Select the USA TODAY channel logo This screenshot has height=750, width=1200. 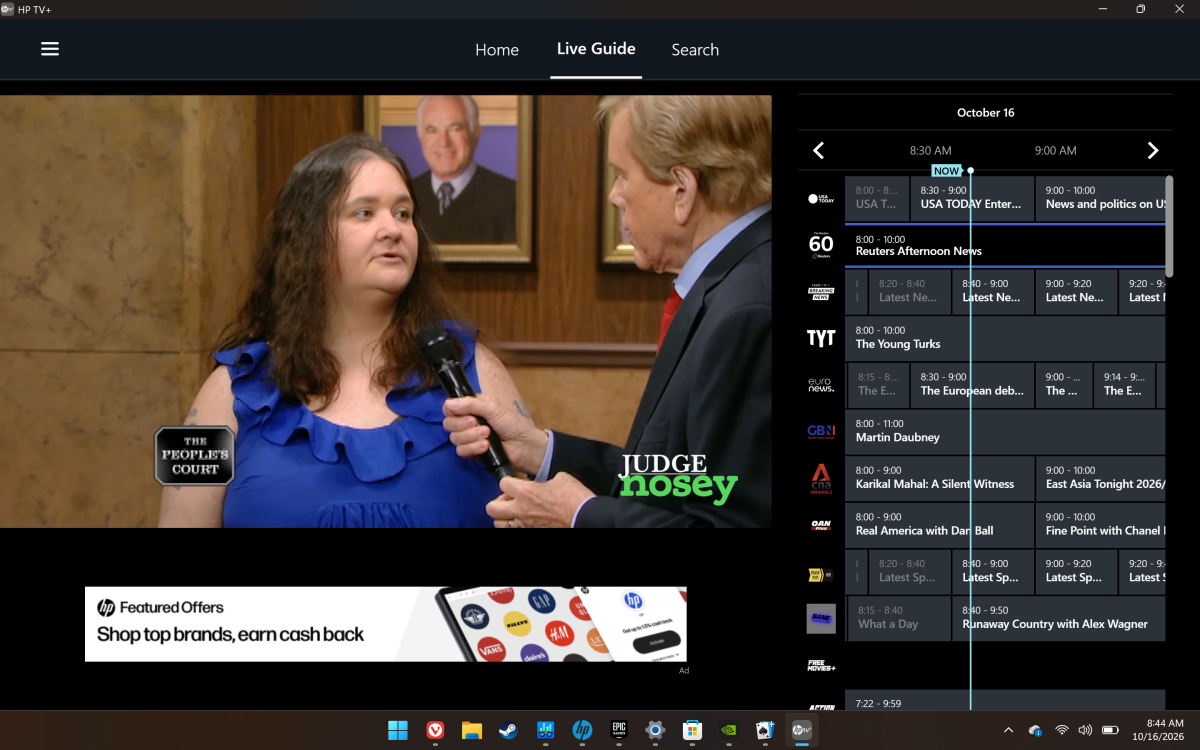(x=821, y=199)
